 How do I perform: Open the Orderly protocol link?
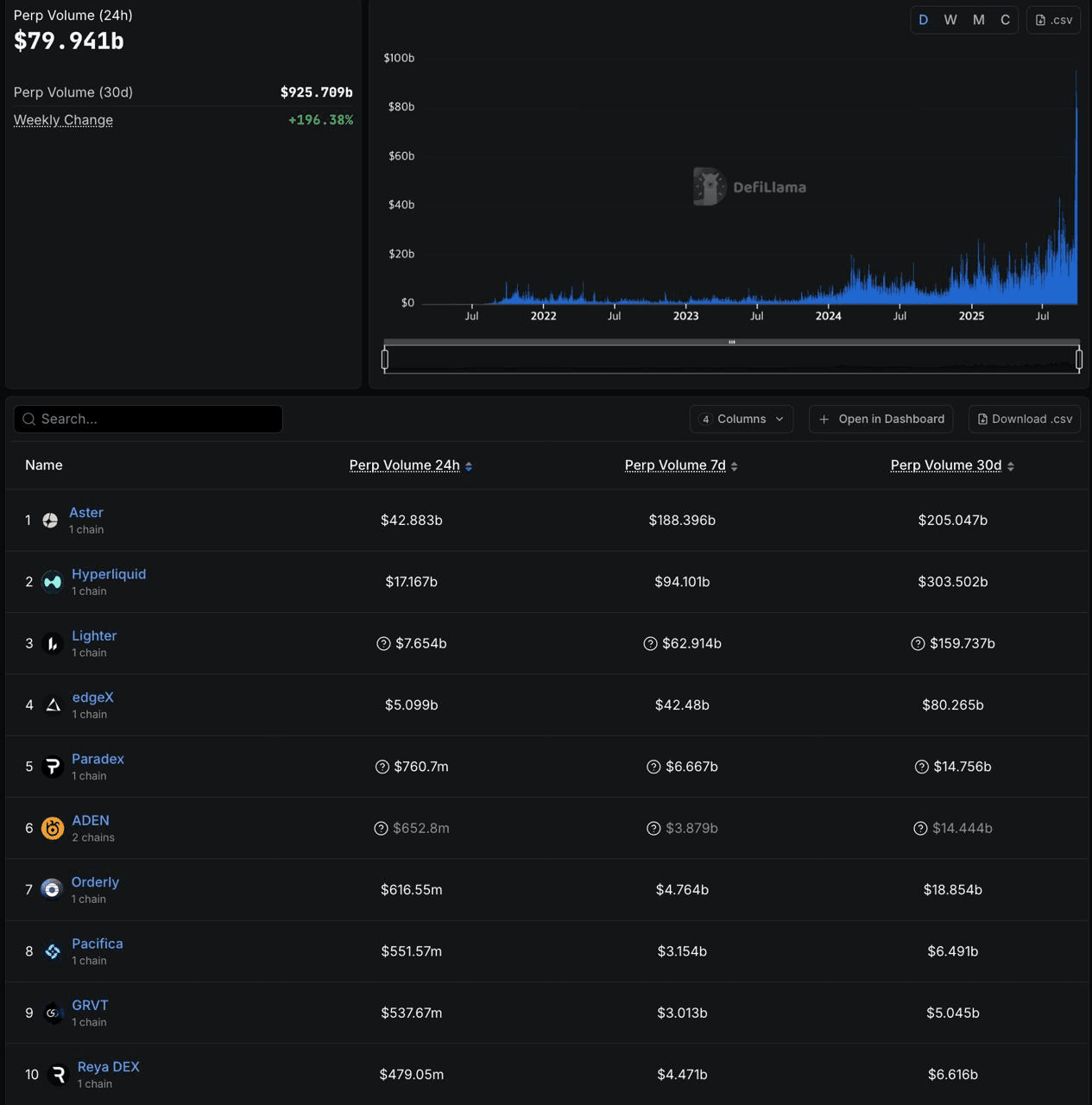coord(95,882)
